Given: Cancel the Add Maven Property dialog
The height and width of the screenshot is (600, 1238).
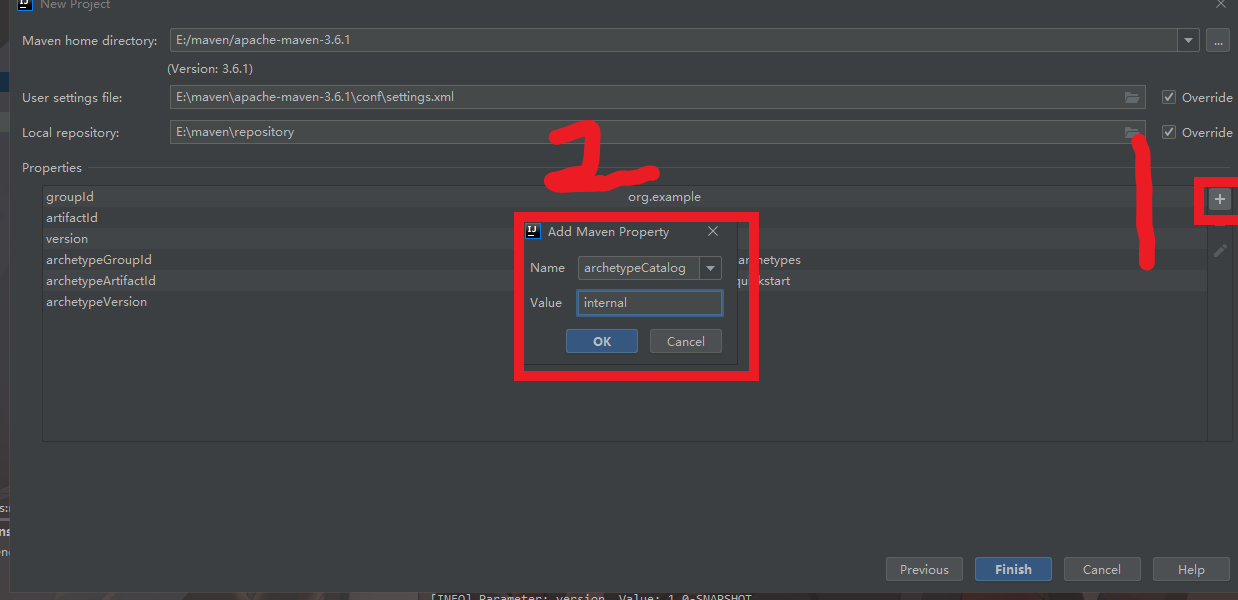Looking at the screenshot, I should click(686, 341).
